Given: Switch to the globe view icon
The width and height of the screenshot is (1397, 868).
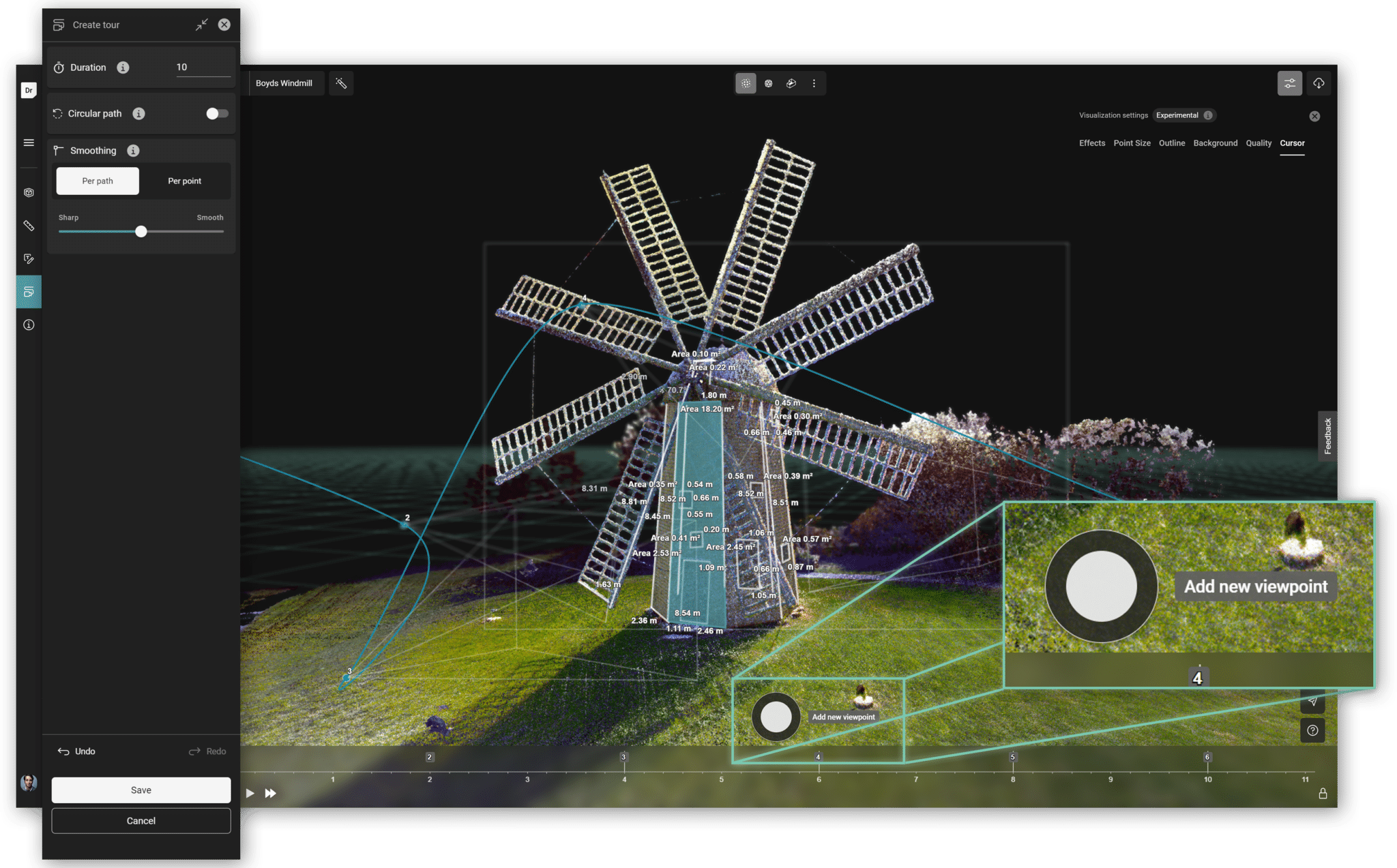Looking at the screenshot, I should point(769,83).
